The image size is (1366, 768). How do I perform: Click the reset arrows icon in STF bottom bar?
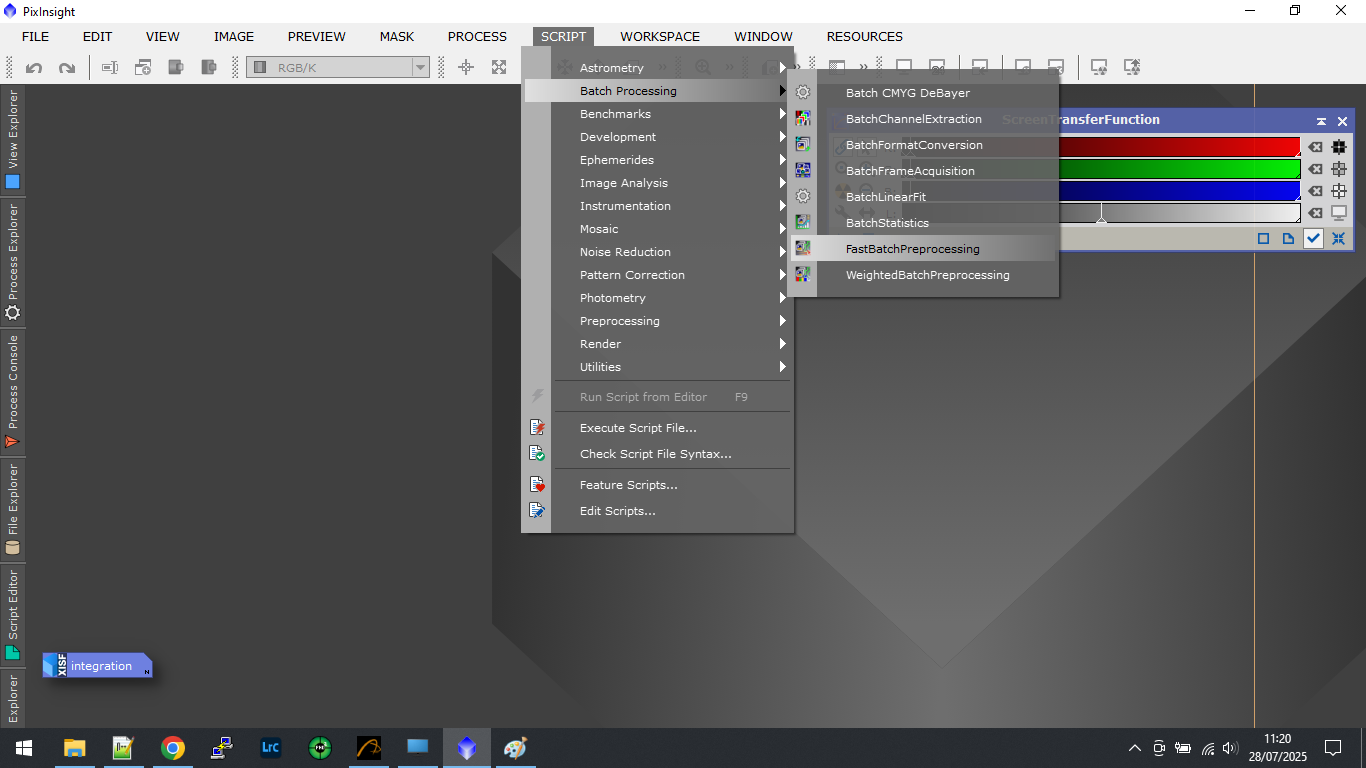pos(1338,239)
